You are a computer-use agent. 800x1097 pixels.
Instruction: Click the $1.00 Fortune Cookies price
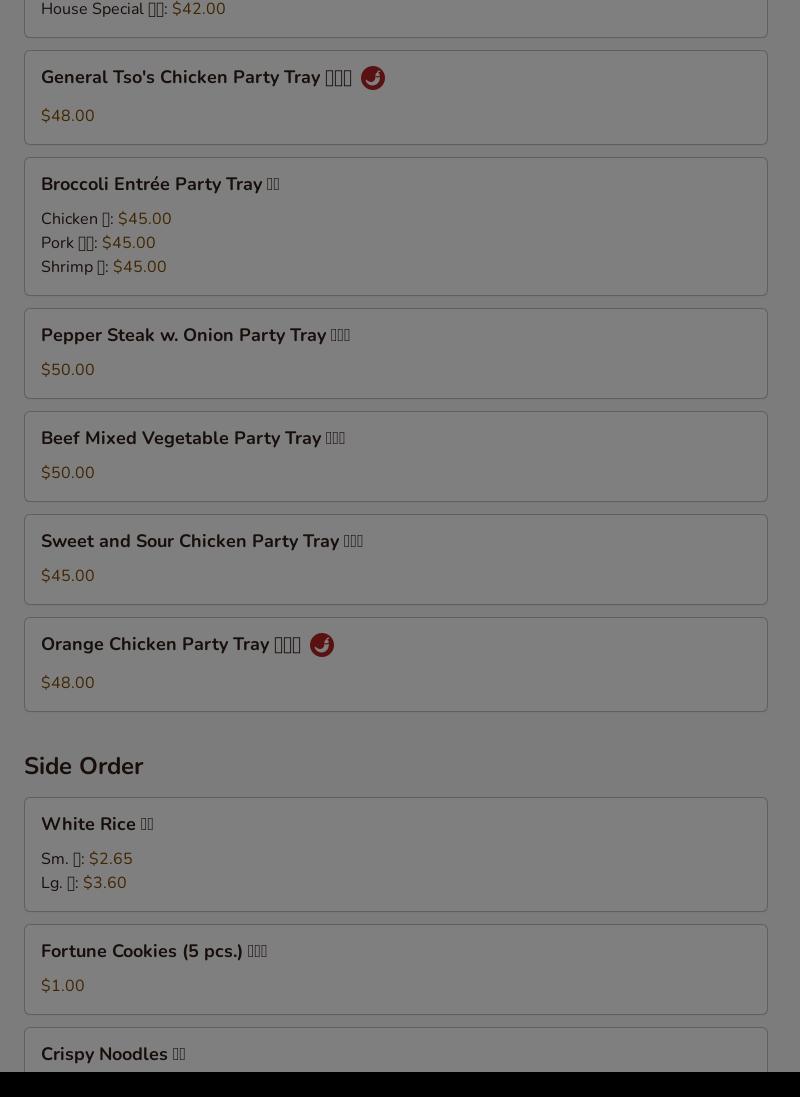(x=63, y=985)
